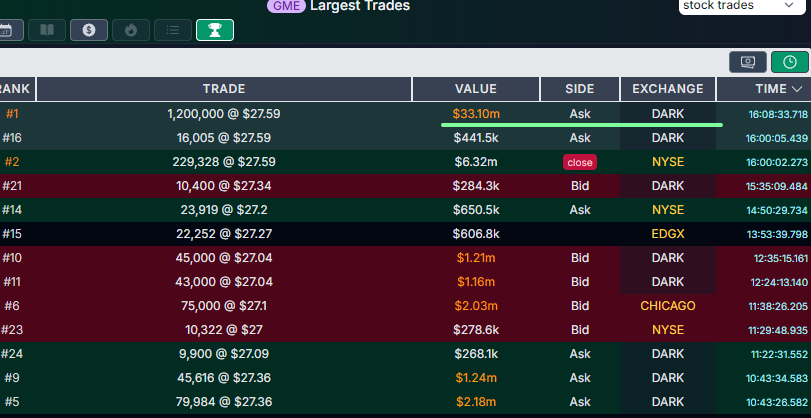The image size is (811, 418).
Task: Click the $606.8k value cell
Action: 476,234
